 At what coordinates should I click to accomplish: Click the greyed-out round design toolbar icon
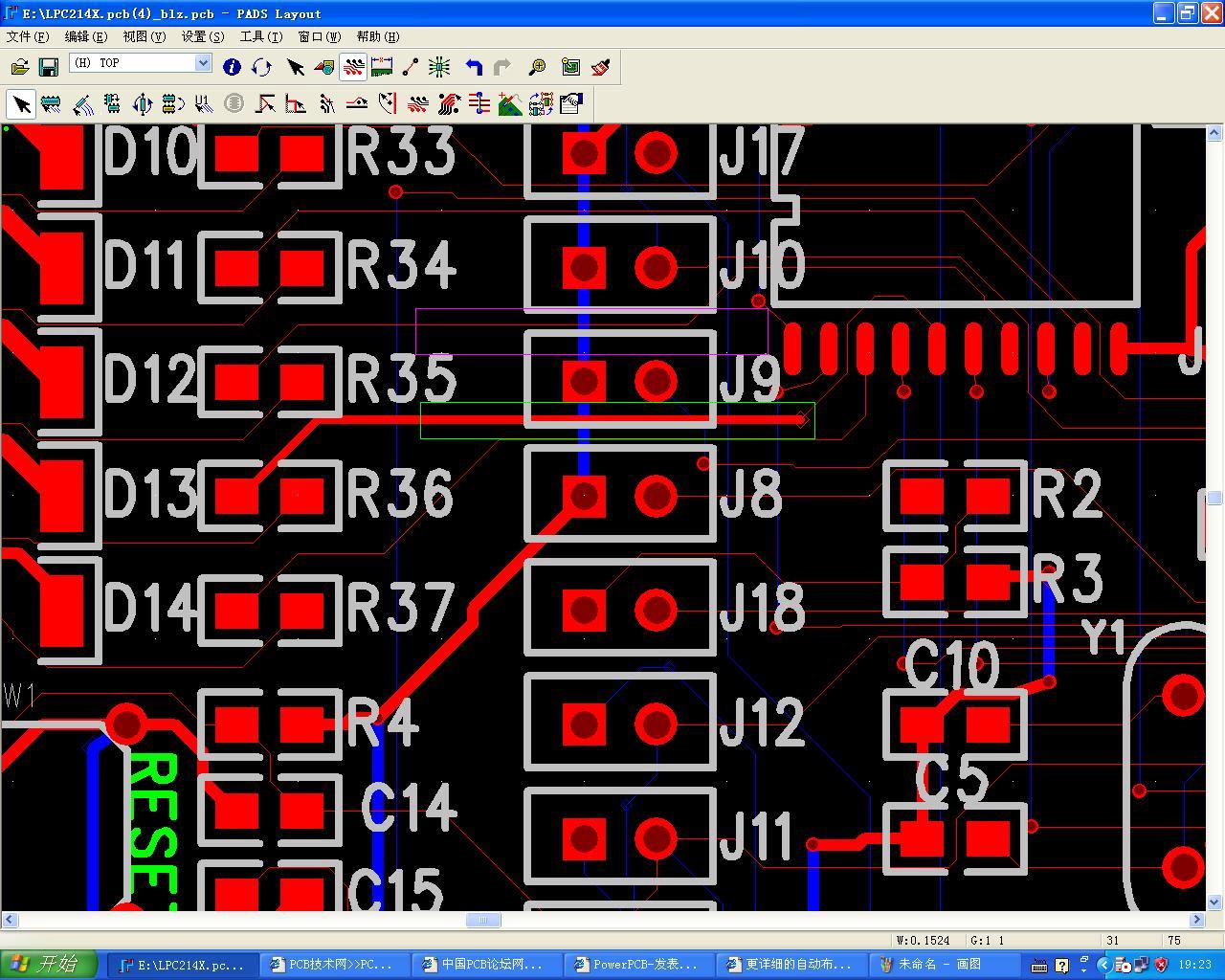(234, 103)
